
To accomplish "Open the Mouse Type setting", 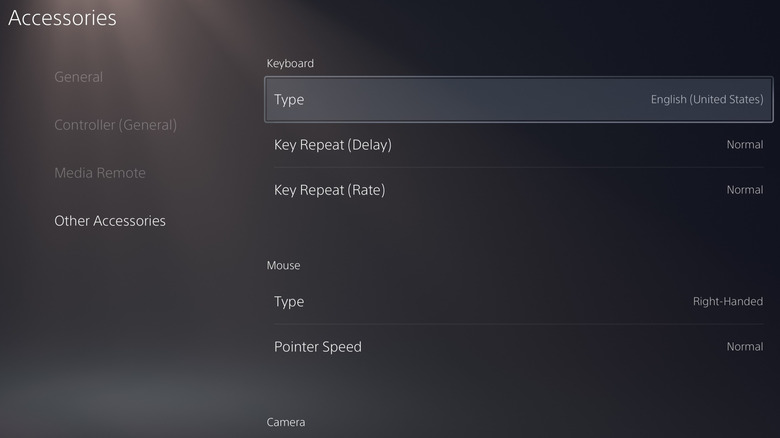I will pos(518,302).
